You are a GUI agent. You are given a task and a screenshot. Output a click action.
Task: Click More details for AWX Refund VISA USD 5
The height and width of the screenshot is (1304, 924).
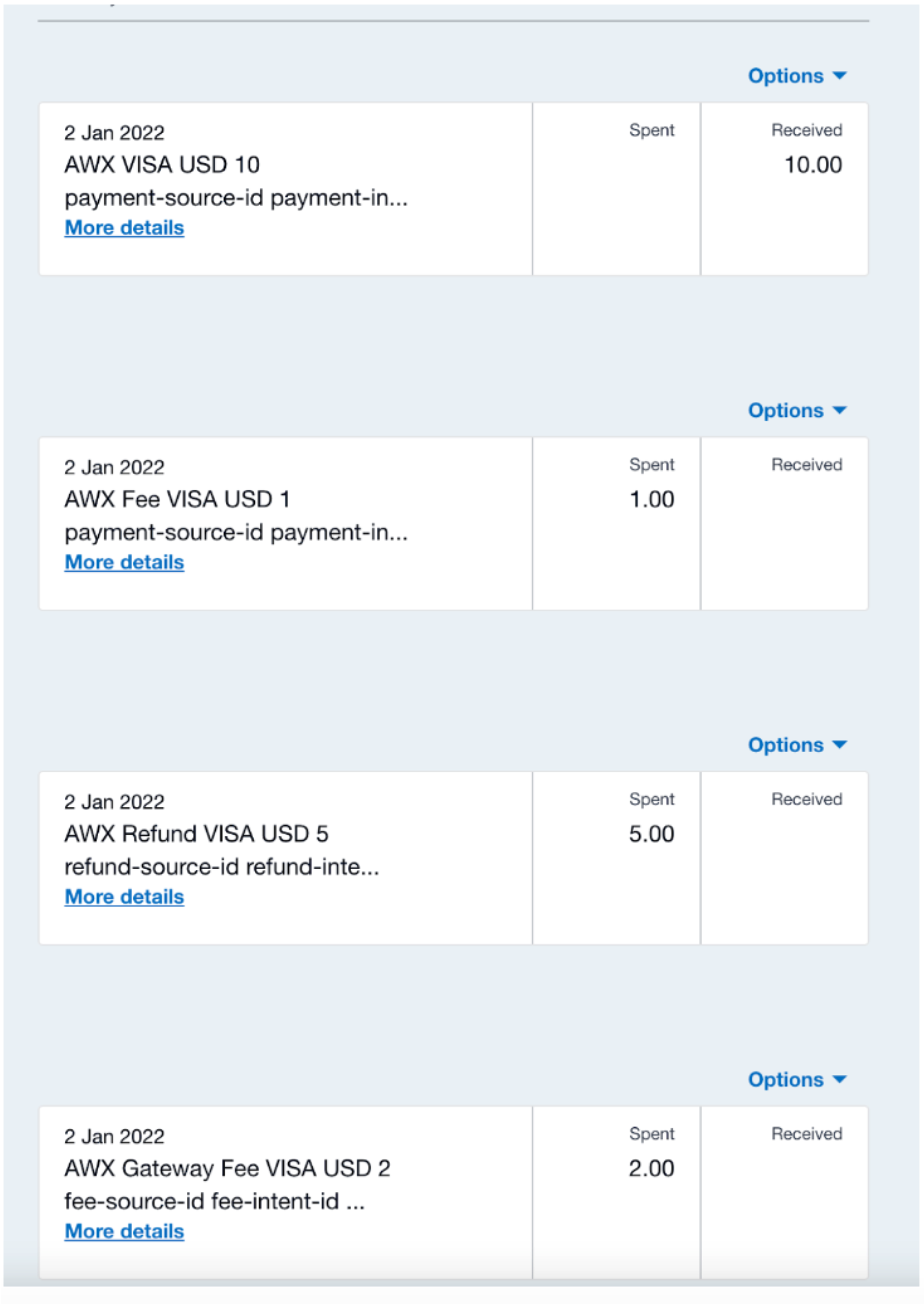click(x=124, y=897)
